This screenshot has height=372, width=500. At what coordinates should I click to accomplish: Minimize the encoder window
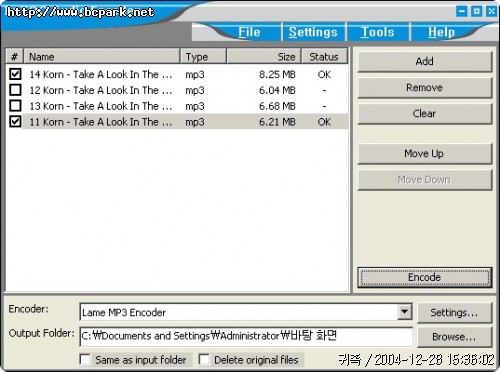tap(462, 11)
